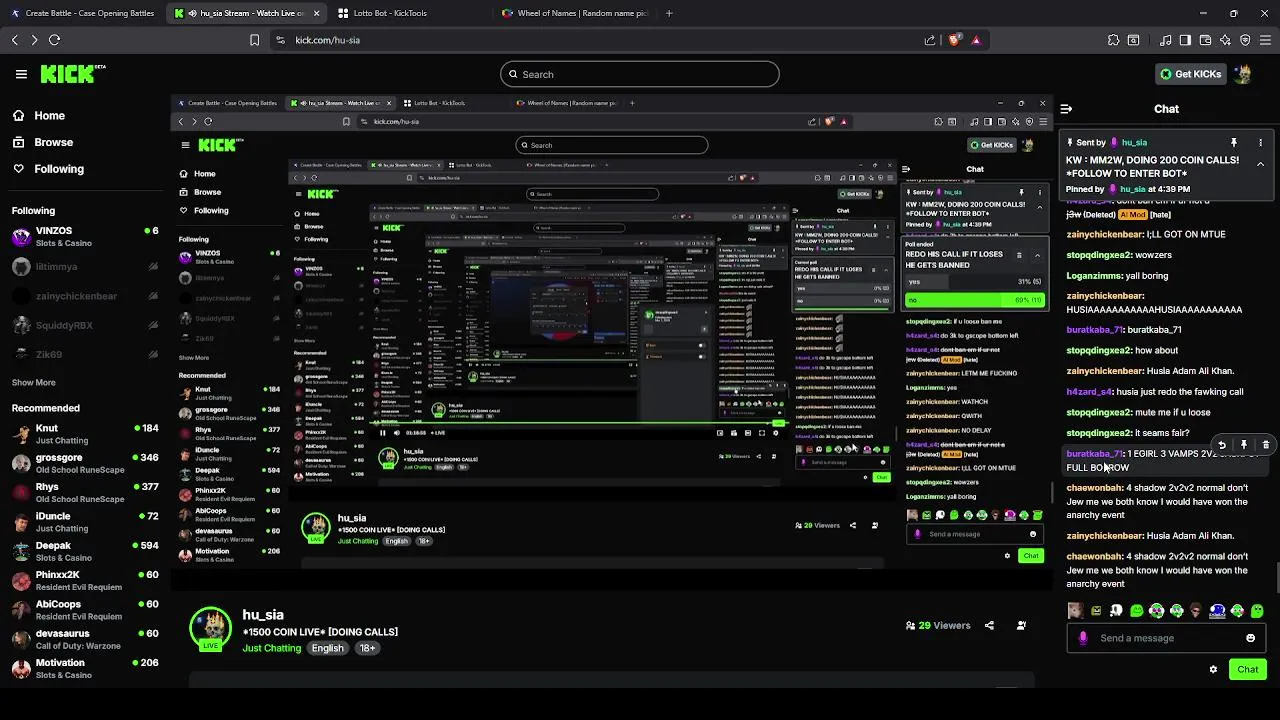This screenshot has height=720, width=1280.
Task: Switch to Create Battle browser tab
Action: tap(82, 13)
